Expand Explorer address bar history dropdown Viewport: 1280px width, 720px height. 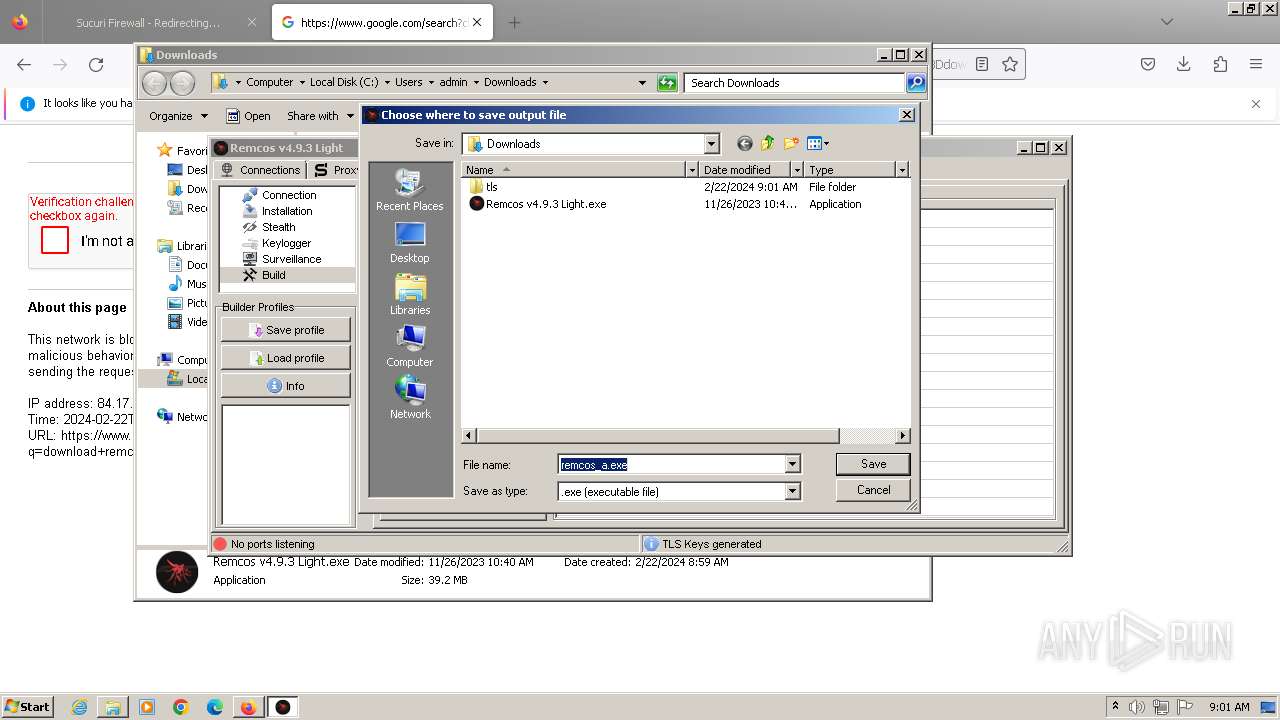click(x=642, y=83)
